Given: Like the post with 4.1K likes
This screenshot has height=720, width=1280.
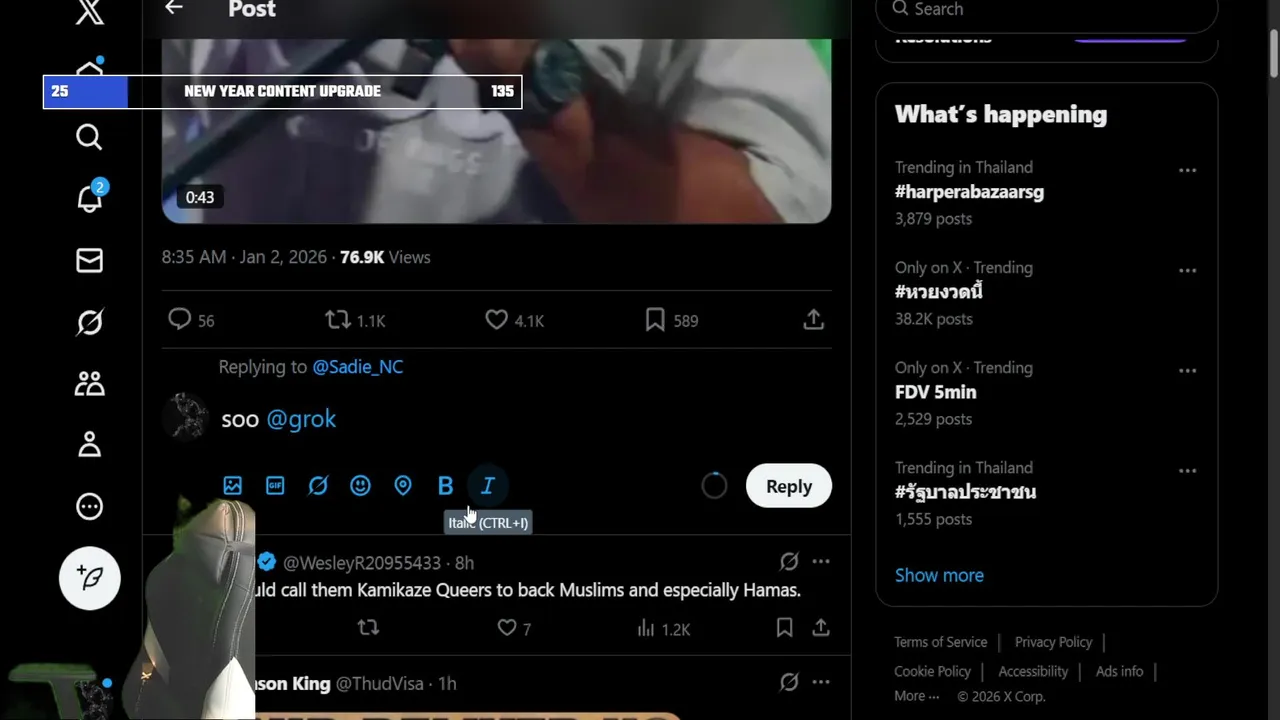Looking at the screenshot, I should point(497,320).
